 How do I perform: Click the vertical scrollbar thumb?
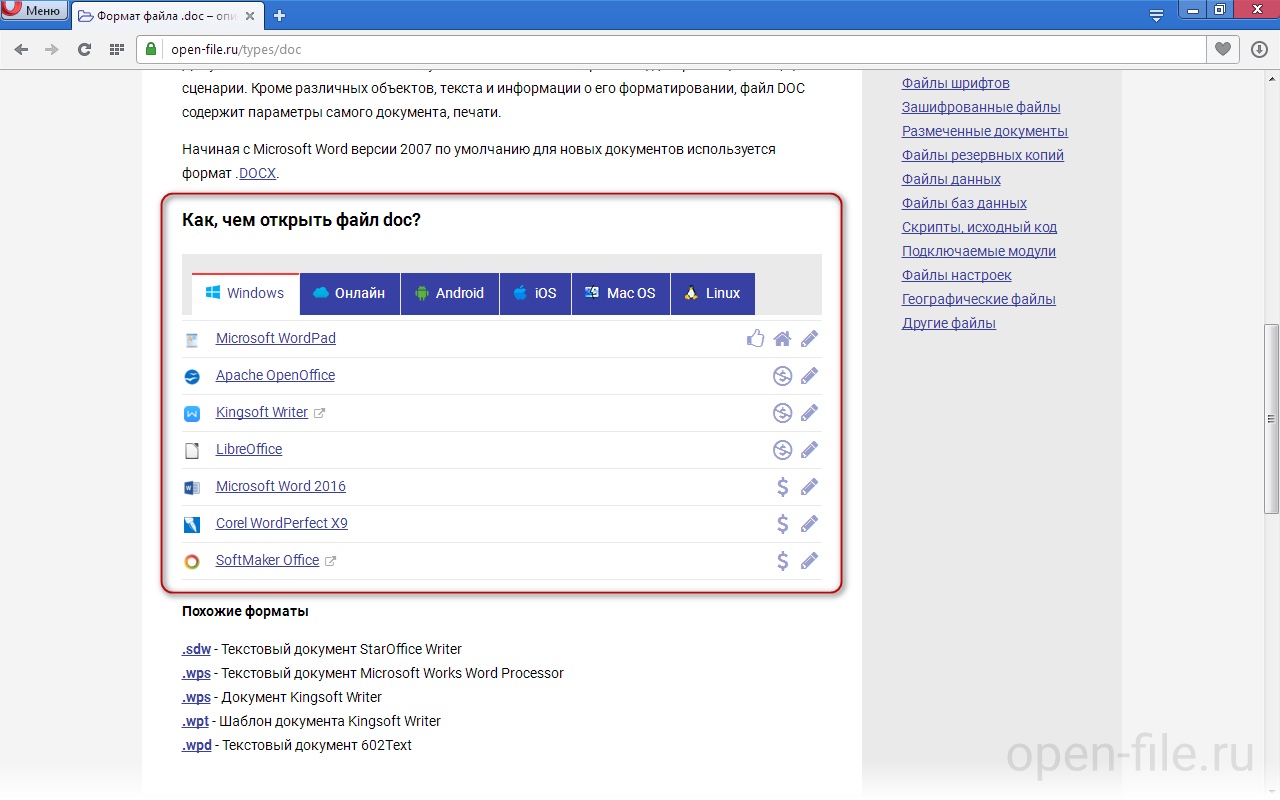(x=1271, y=419)
